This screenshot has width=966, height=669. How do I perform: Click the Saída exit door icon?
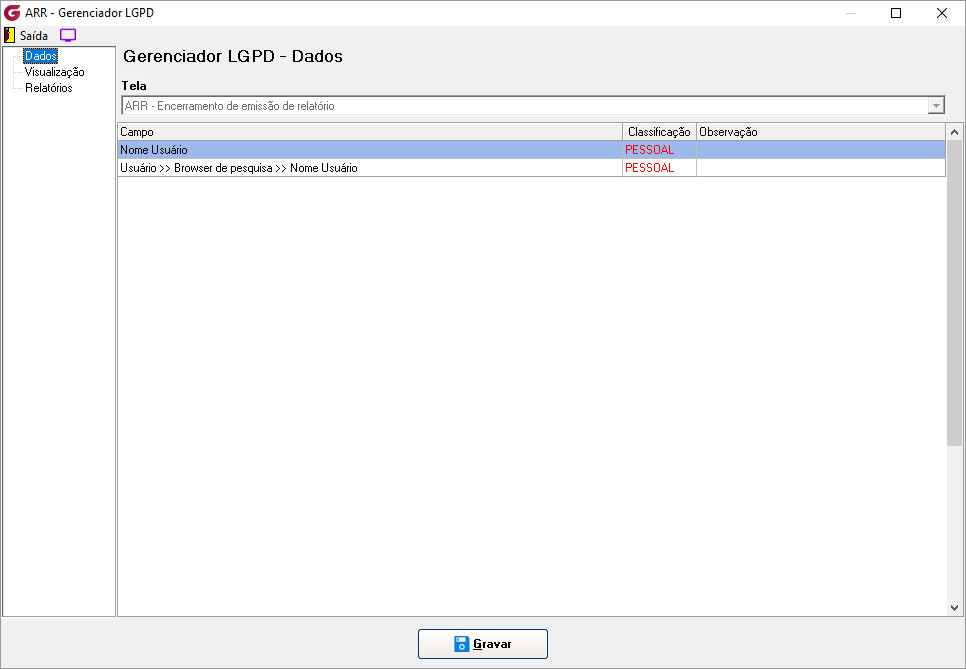click(9, 35)
